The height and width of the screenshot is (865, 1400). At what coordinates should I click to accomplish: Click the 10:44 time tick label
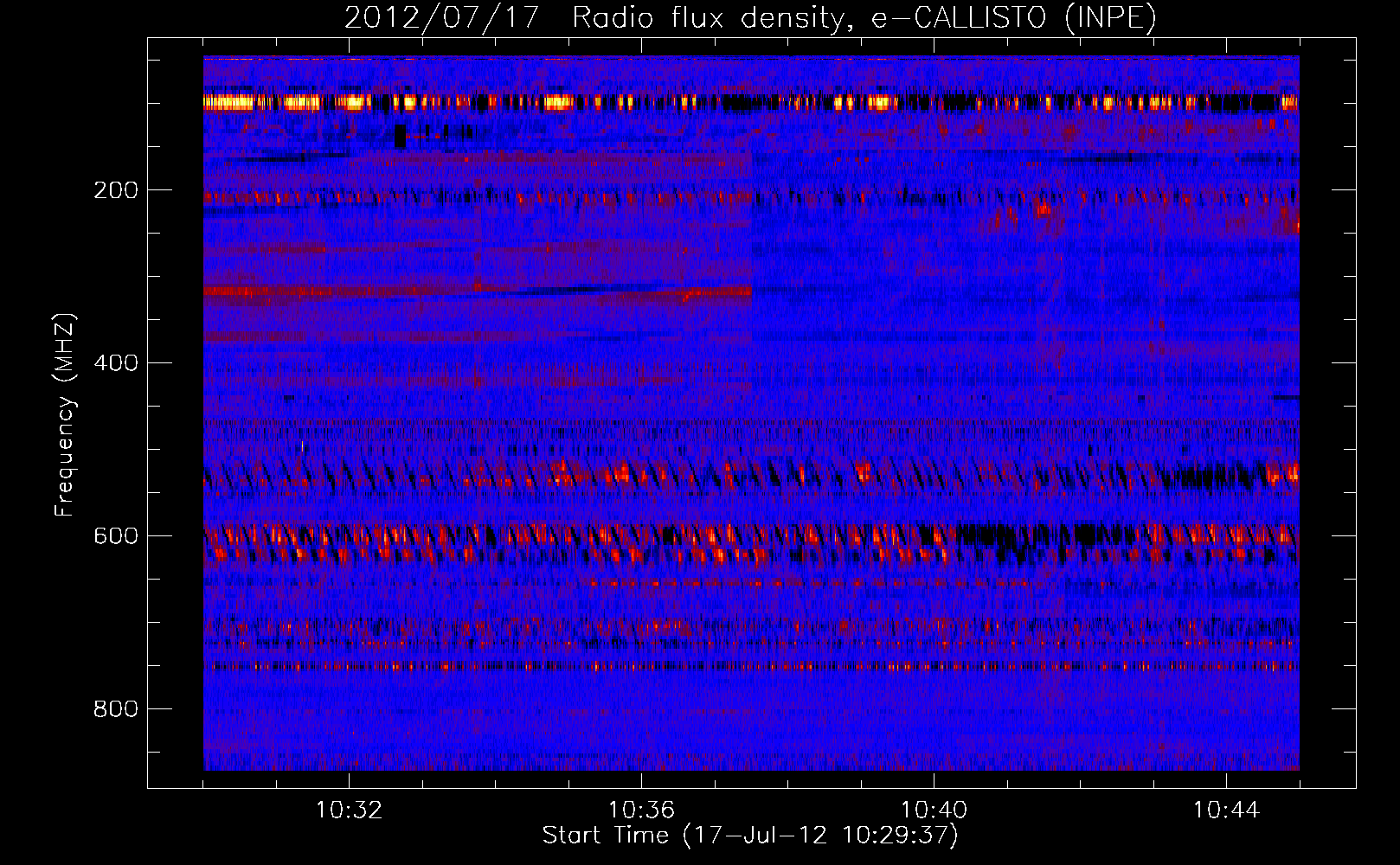pyautogui.click(x=1226, y=811)
